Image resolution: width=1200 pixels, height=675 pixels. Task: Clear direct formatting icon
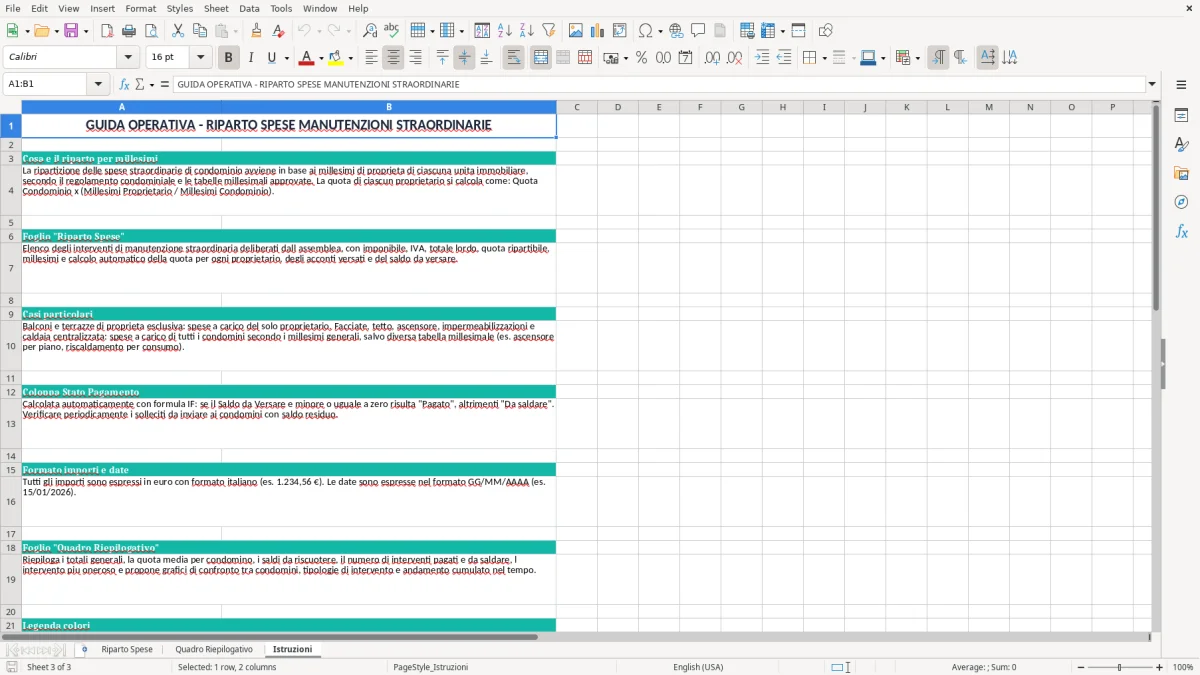[x=279, y=31]
